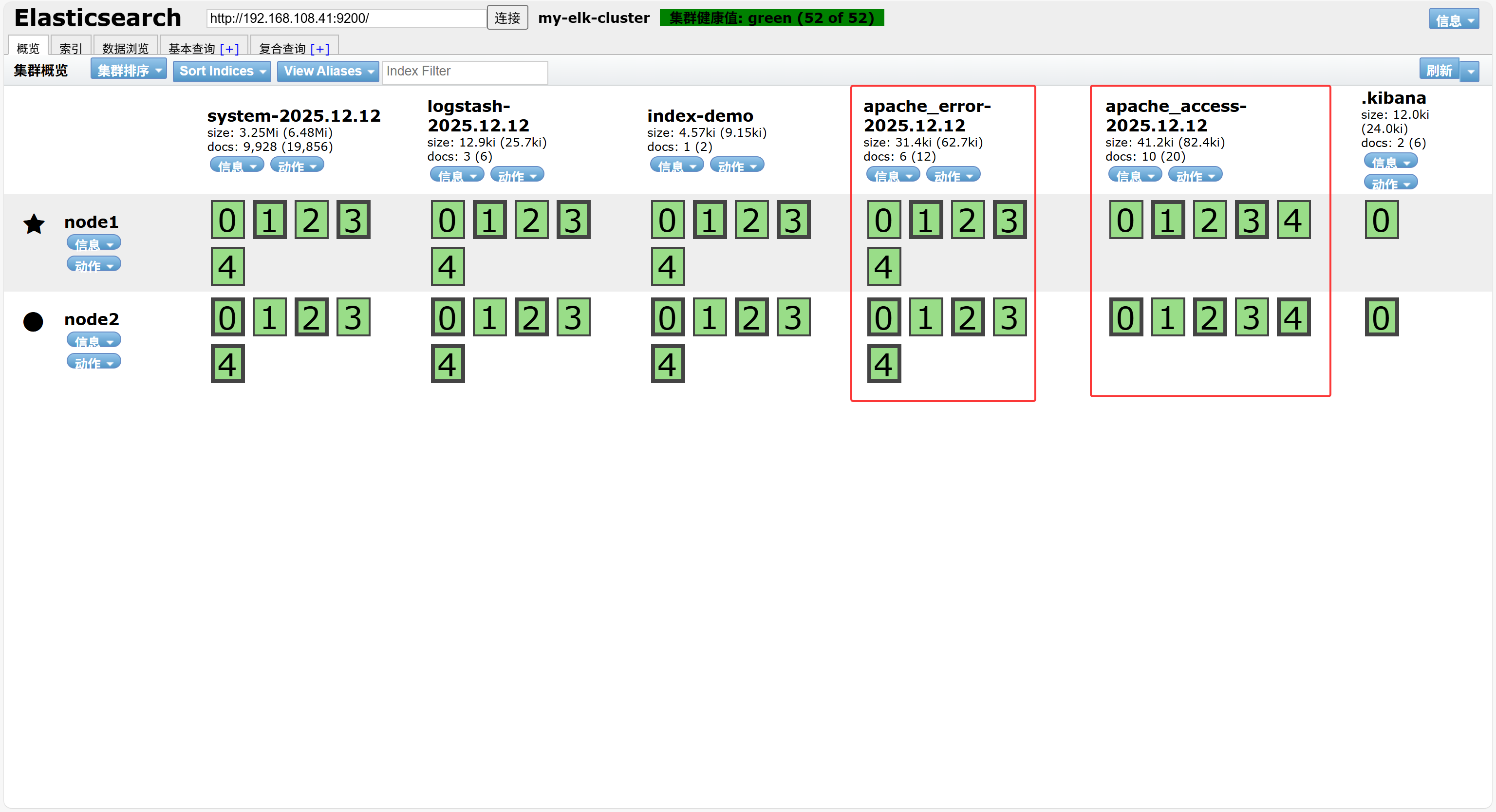Select shard 3 of apache_error-2025.12.12 on node1
This screenshot has height=812, width=1496.
[1010, 220]
